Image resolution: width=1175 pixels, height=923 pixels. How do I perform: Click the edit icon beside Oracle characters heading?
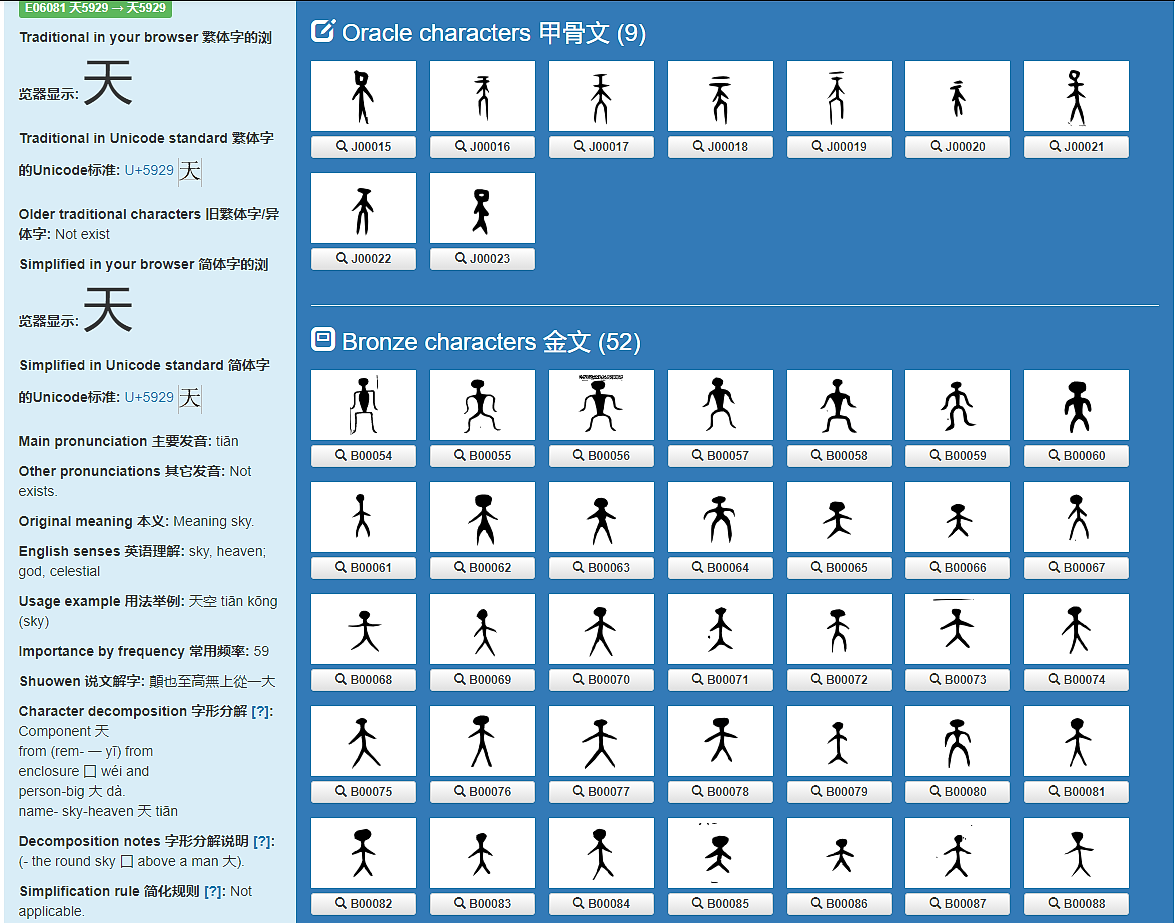point(323,31)
